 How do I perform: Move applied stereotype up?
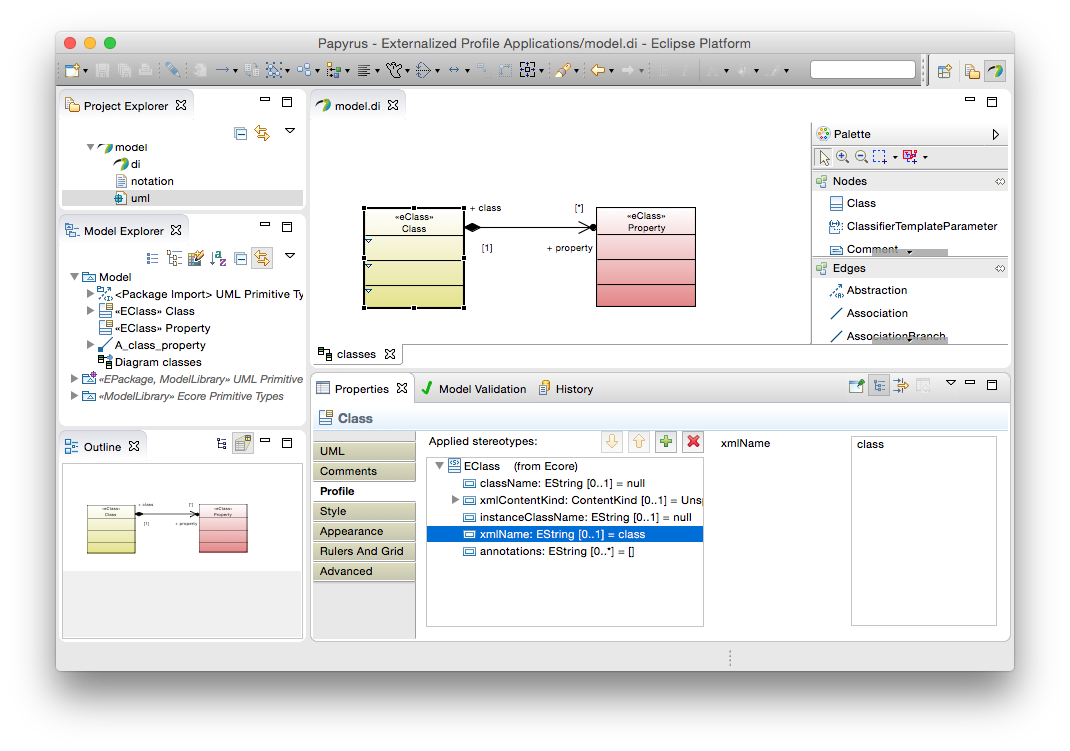click(639, 442)
